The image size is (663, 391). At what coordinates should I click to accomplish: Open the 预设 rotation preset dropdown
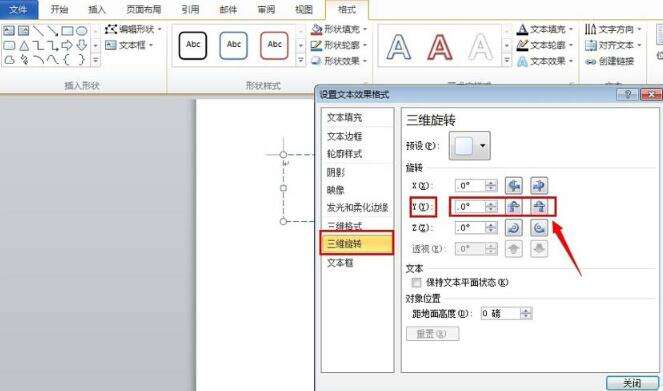click(483, 146)
